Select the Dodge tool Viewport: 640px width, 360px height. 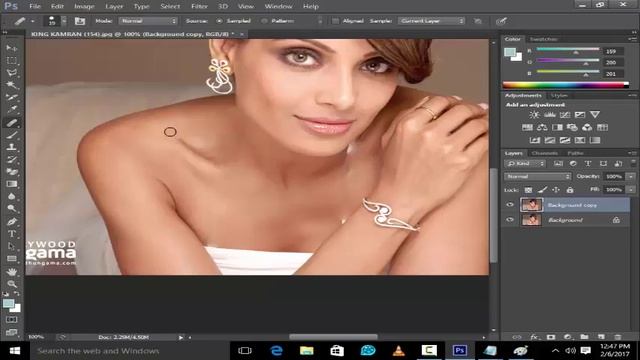(12, 209)
